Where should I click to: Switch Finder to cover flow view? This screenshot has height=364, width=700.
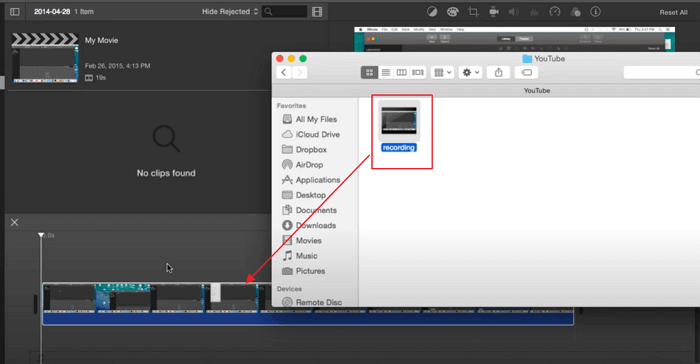418,72
